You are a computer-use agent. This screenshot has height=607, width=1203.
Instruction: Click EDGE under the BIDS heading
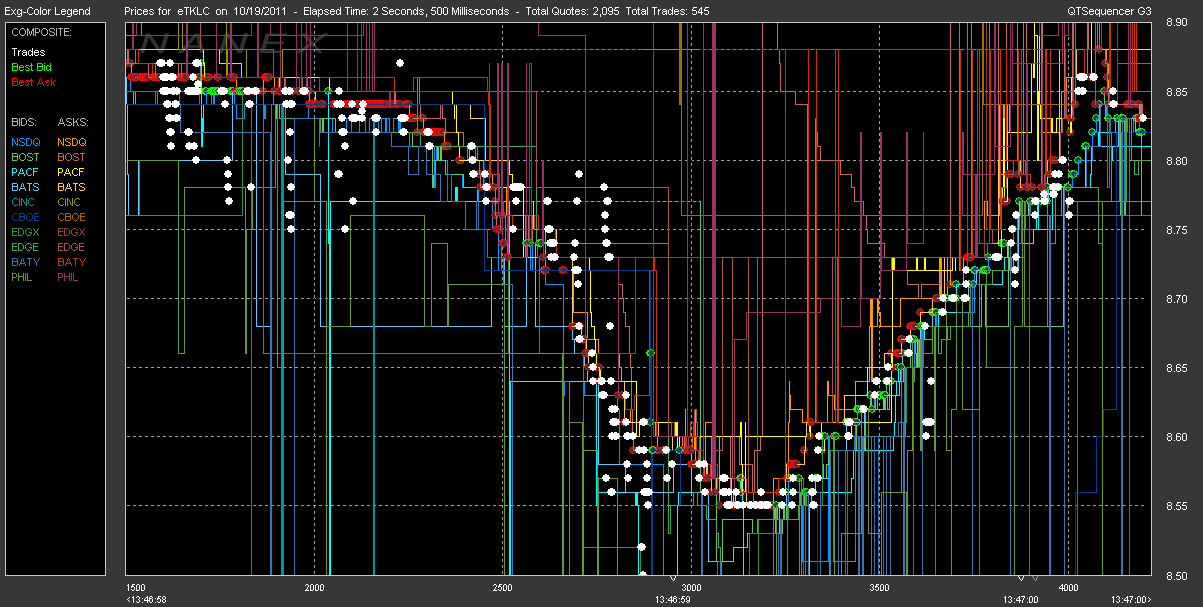25,247
